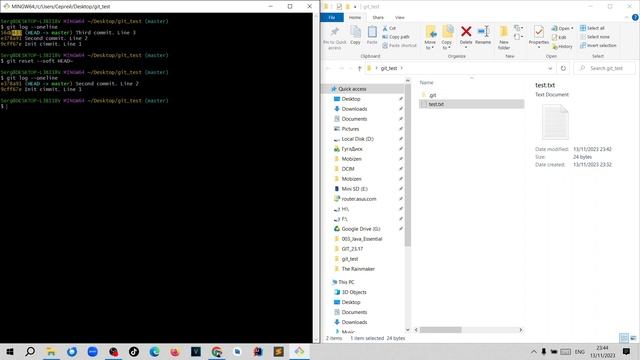Screen dimensions: 640x360
Task: Open taskbar Search magnifier
Action: (30, 351)
